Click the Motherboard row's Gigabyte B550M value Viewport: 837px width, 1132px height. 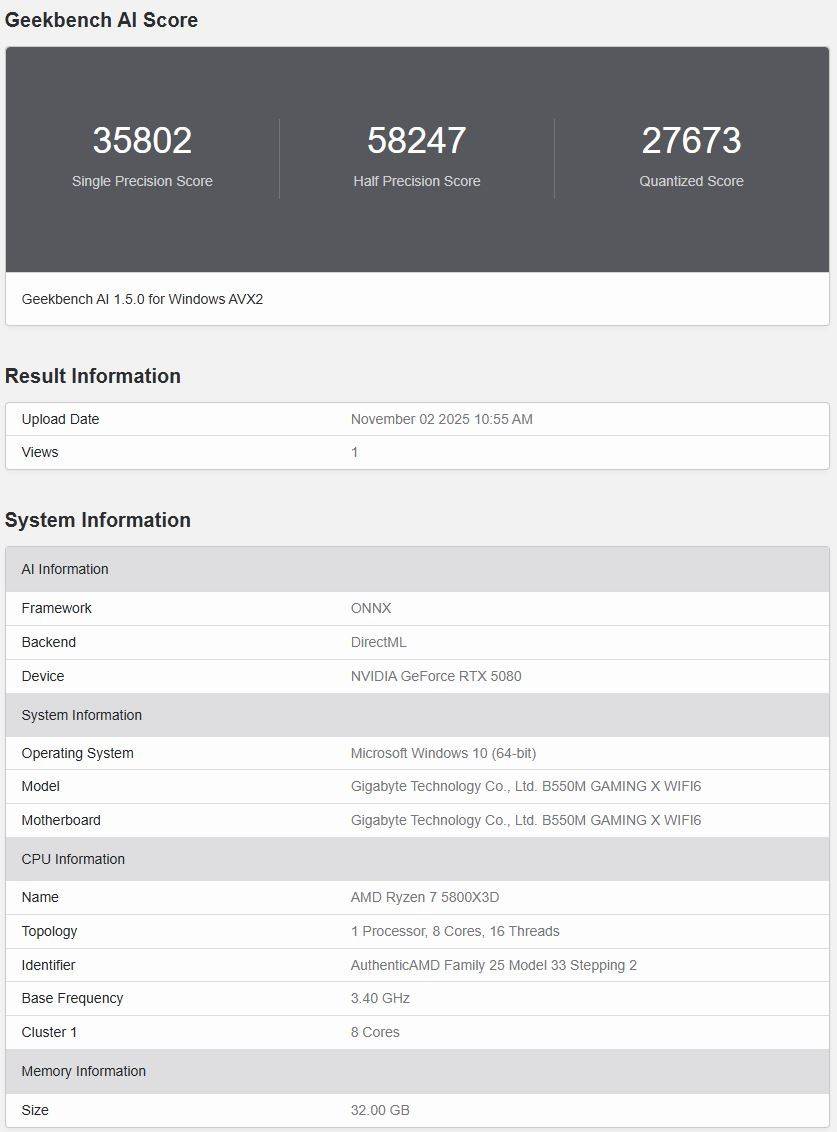coord(525,820)
